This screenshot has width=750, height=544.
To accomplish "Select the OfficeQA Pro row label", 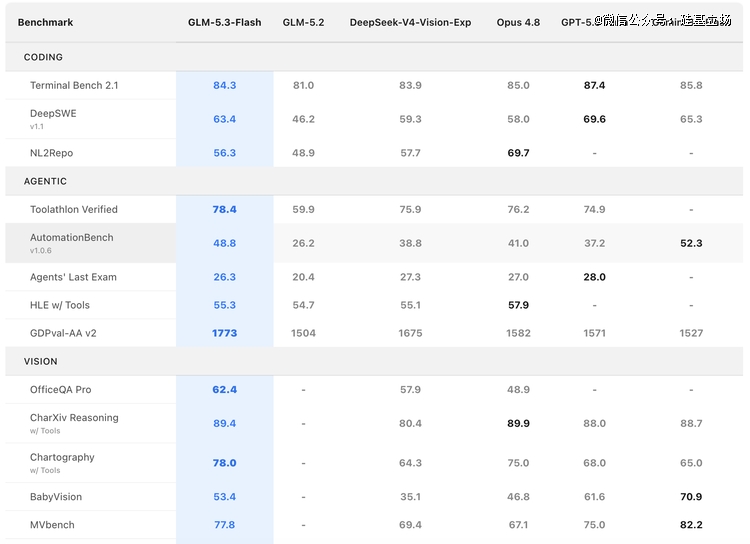I will [x=61, y=389].
